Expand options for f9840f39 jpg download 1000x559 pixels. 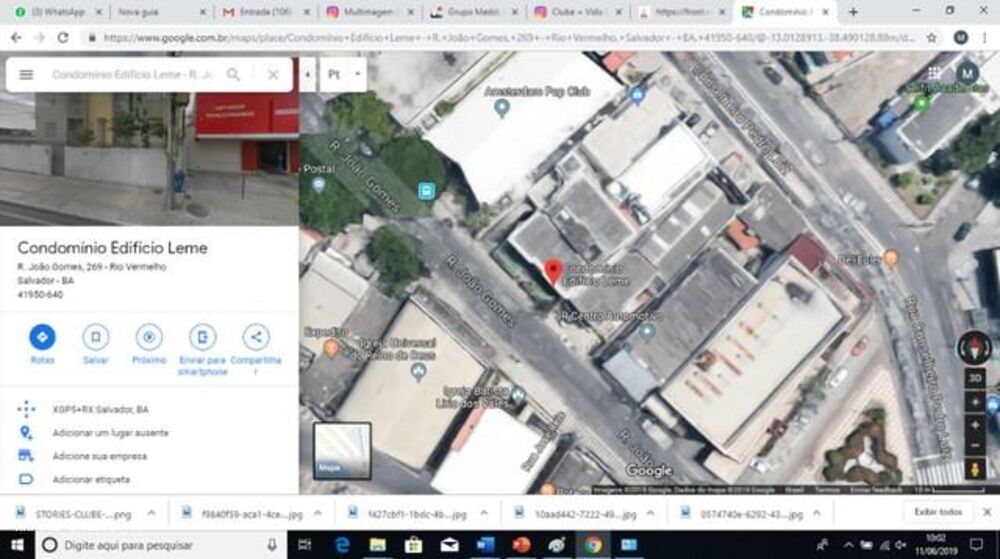pos(318,513)
